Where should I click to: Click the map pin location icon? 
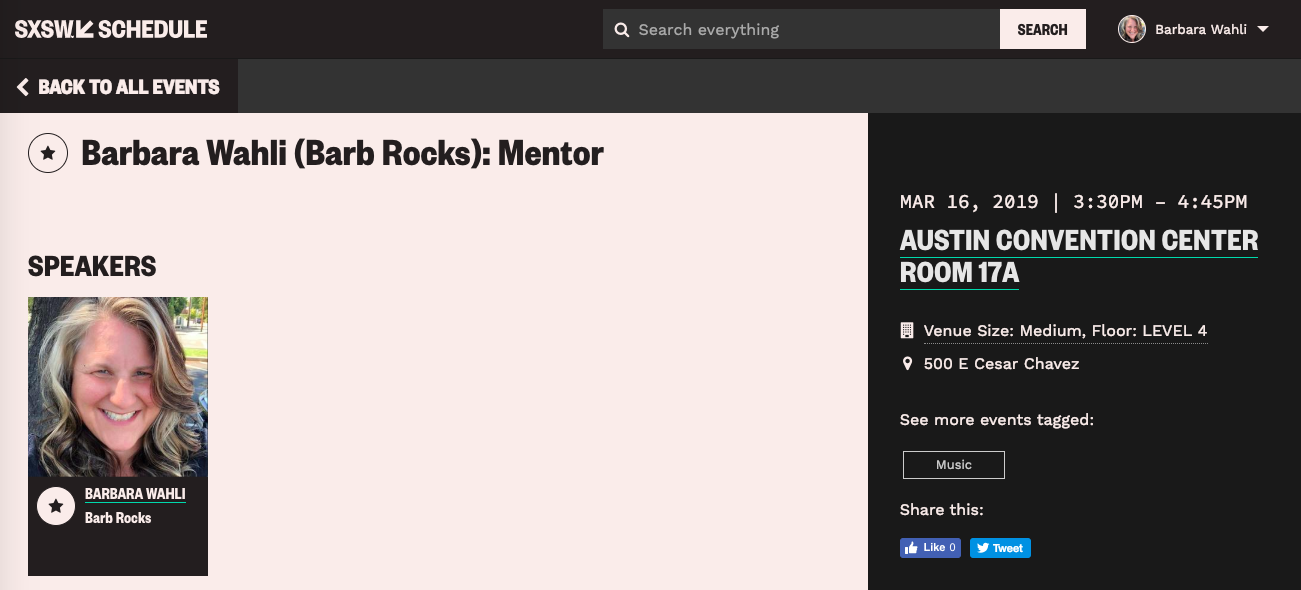click(907, 364)
